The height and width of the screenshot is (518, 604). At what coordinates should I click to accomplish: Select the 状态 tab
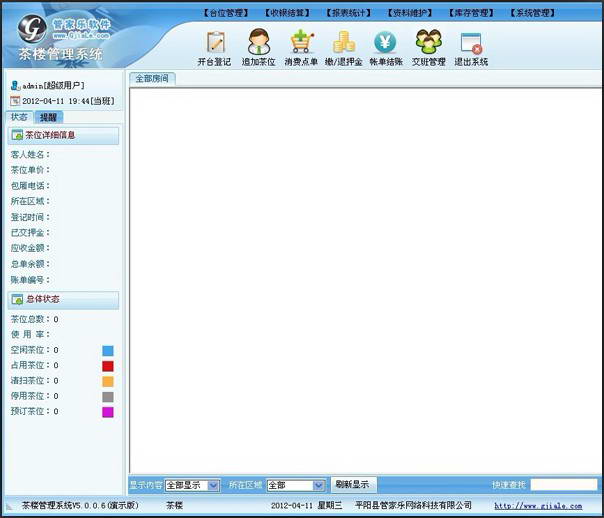(19, 117)
